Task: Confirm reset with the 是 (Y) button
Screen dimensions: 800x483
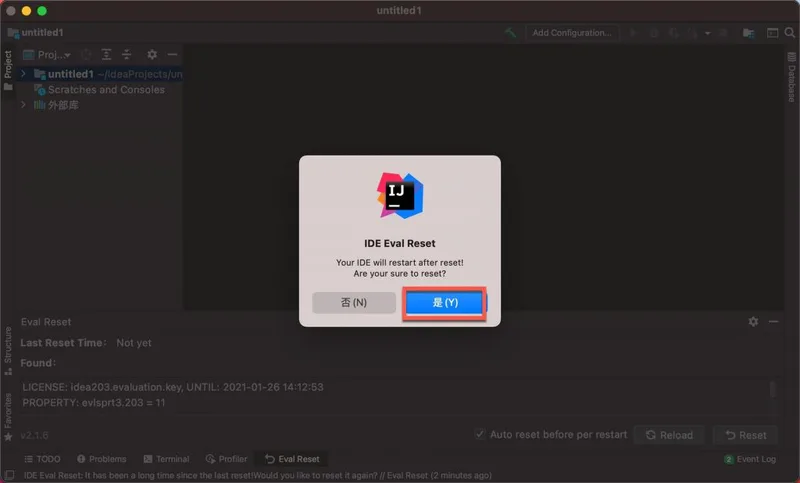Action: click(444, 302)
